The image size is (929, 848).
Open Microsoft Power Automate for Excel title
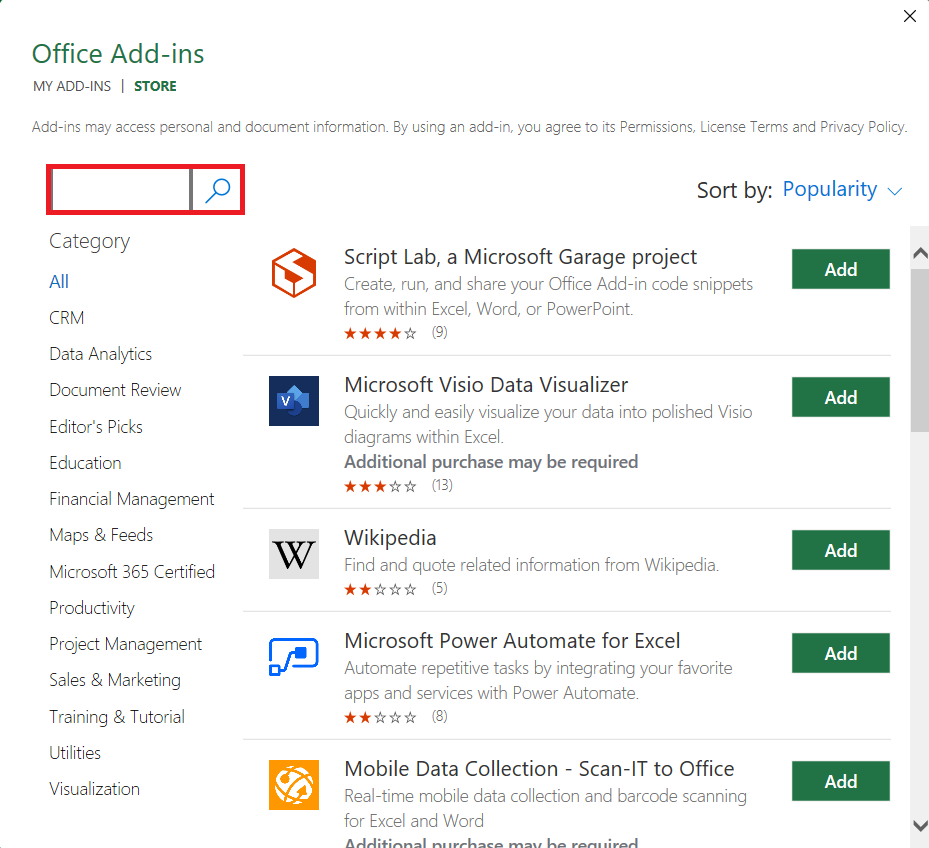pyautogui.click(x=512, y=641)
